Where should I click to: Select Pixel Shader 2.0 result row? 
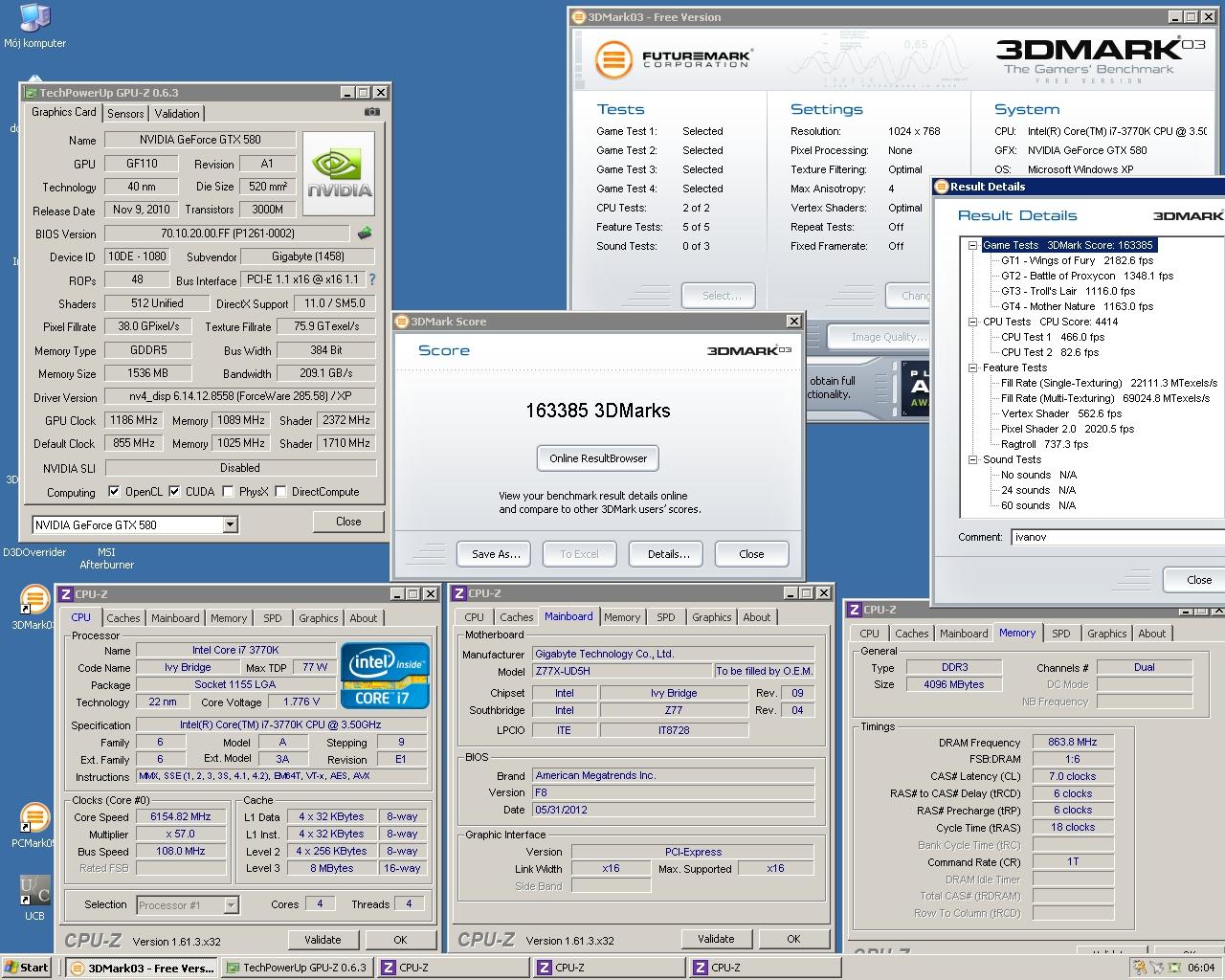point(1067,429)
